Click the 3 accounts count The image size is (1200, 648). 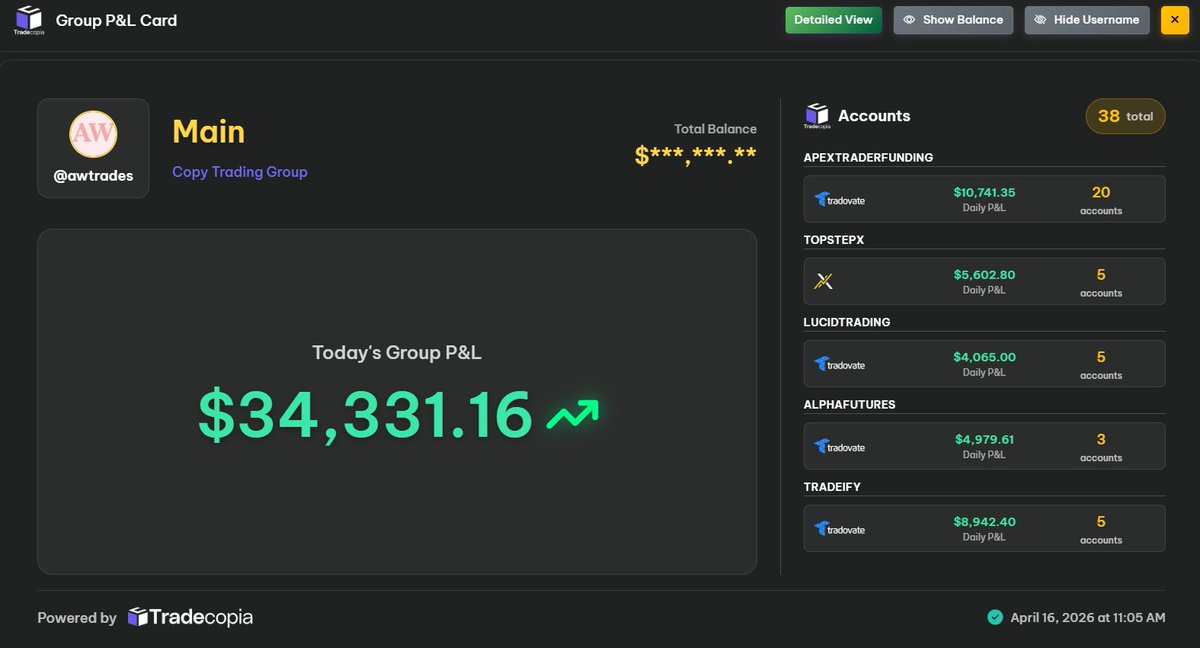pyautogui.click(x=1101, y=439)
